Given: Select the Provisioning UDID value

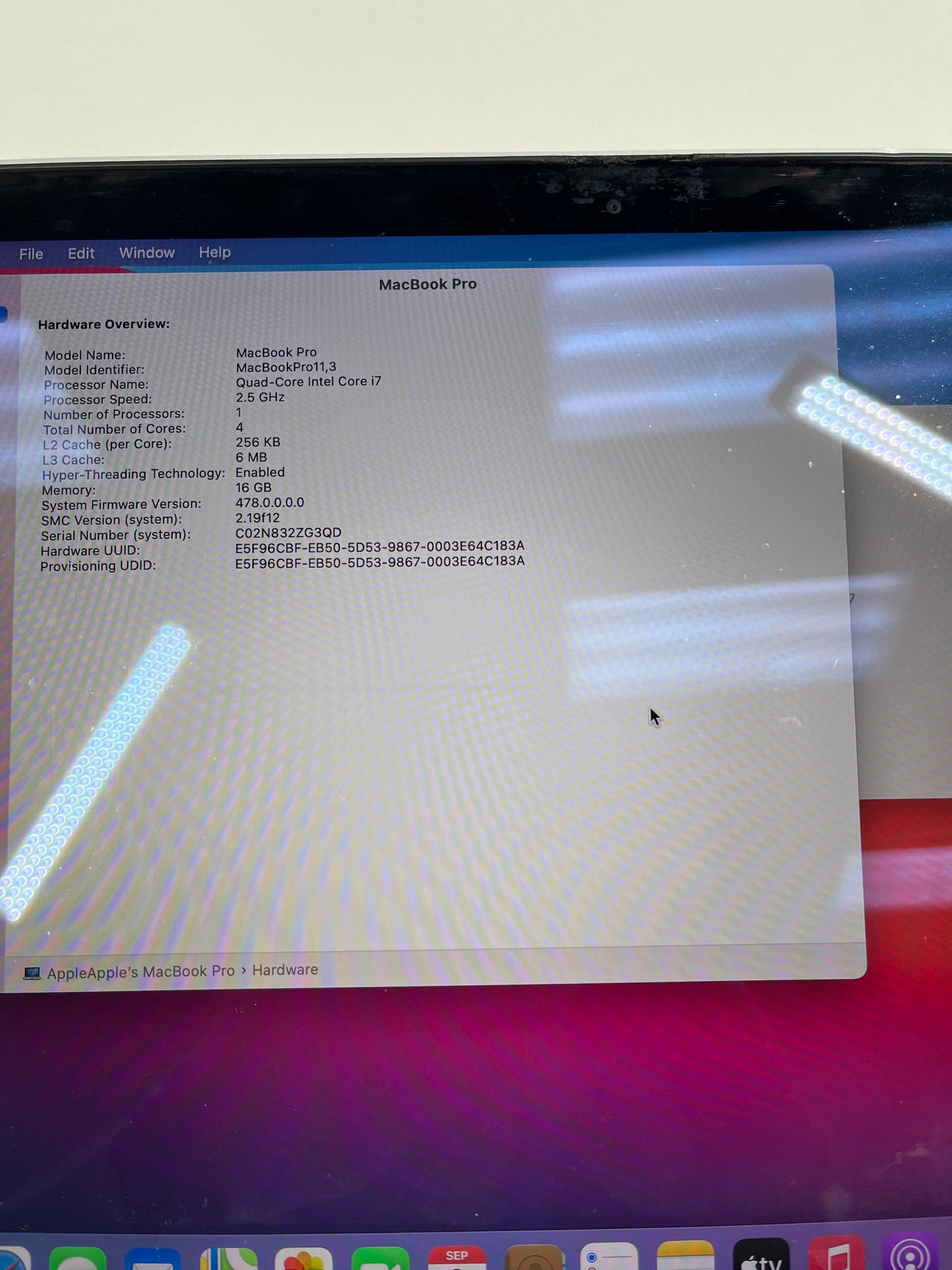Looking at the screenshot, I should click(x=379, y=562).
